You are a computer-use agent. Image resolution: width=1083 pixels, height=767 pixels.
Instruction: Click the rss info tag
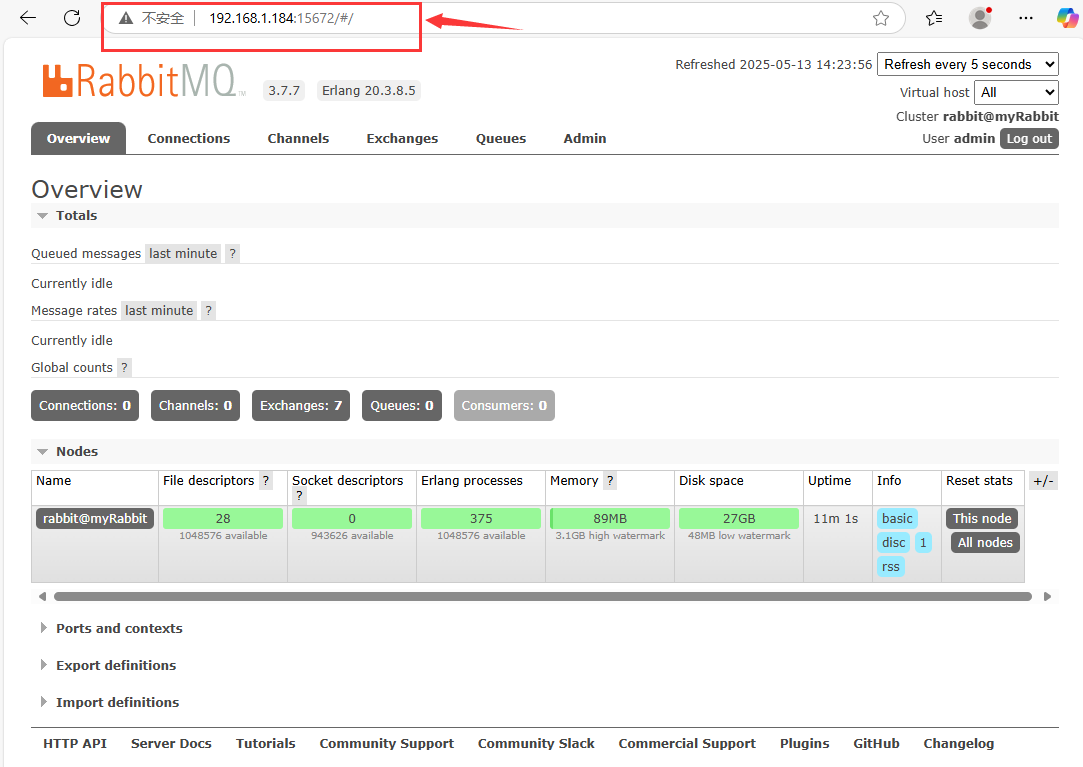[x=891, y=567]
